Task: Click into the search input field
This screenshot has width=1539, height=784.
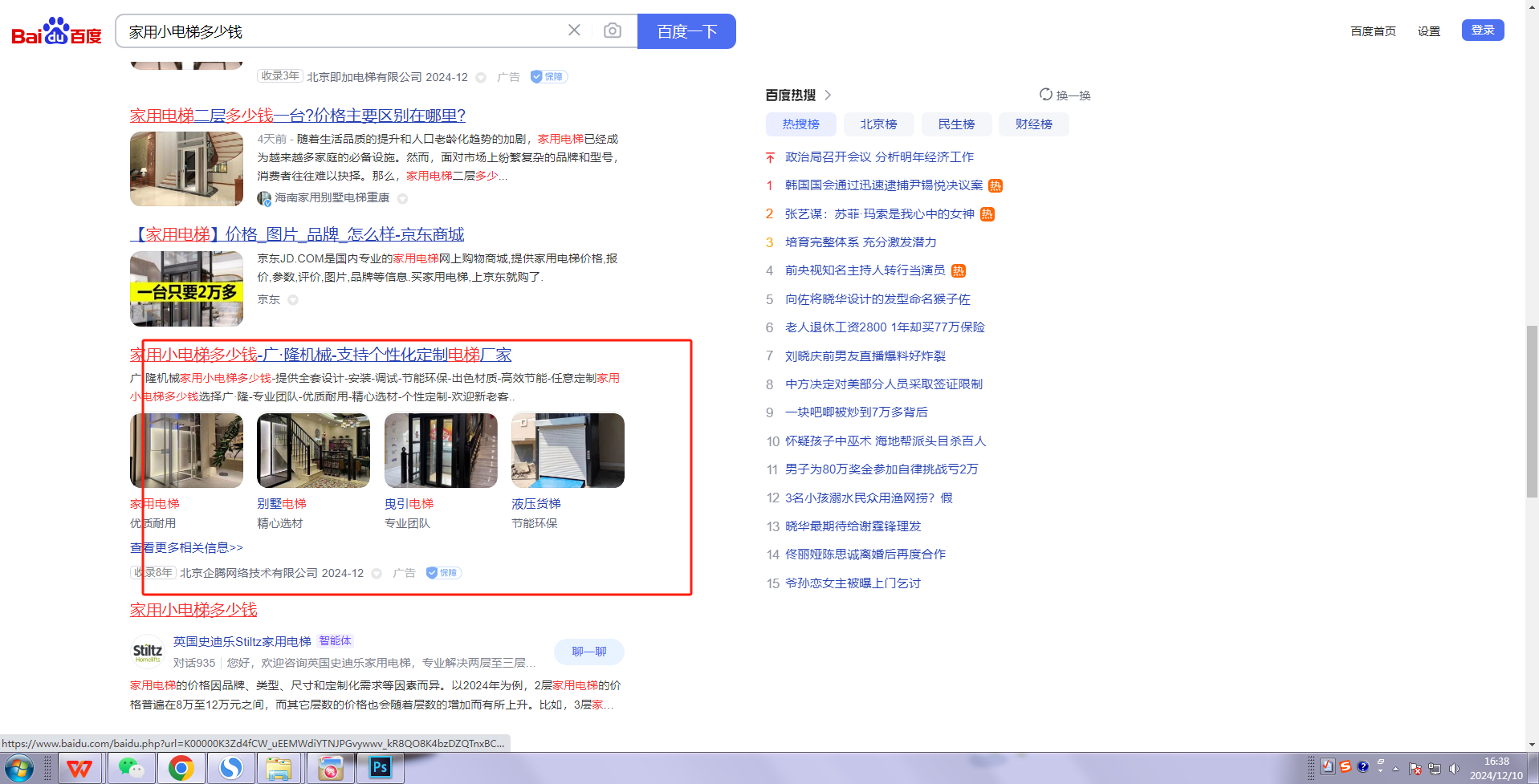Action: coord(337,31)
